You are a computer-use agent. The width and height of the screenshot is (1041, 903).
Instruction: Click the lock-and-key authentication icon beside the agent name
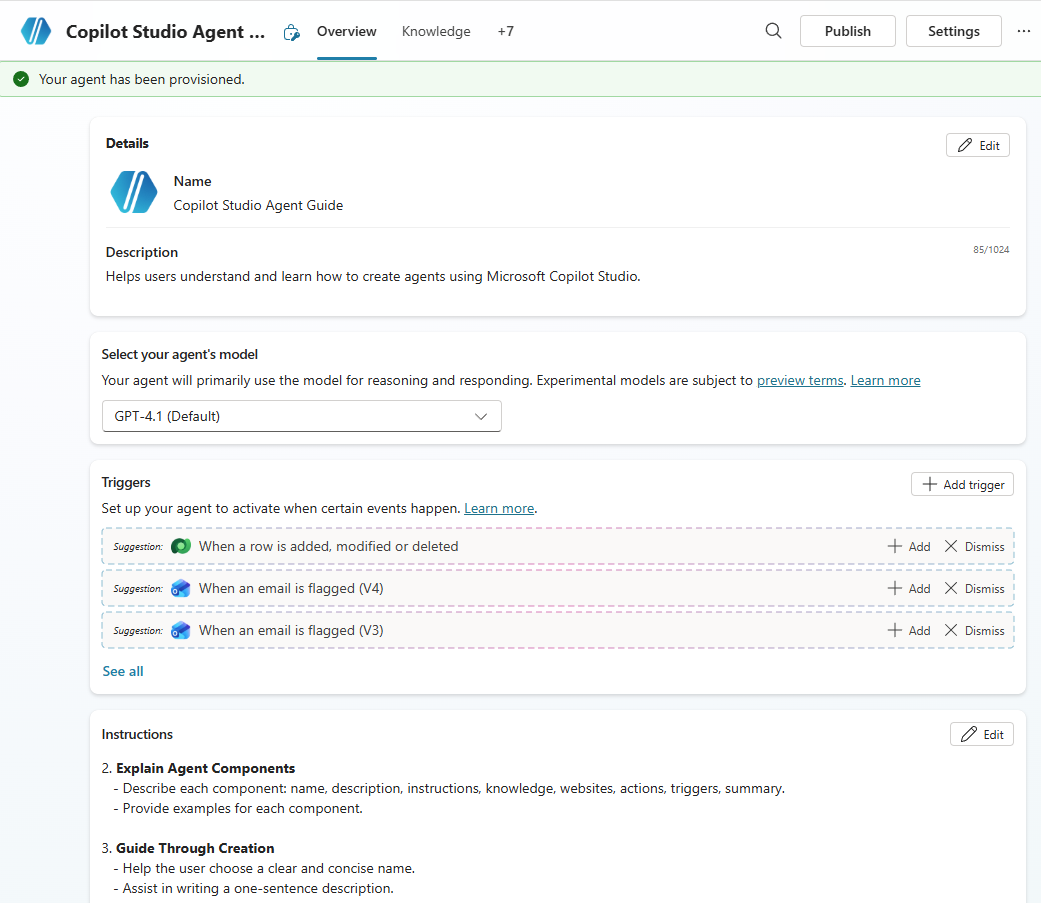coord(291,31)
